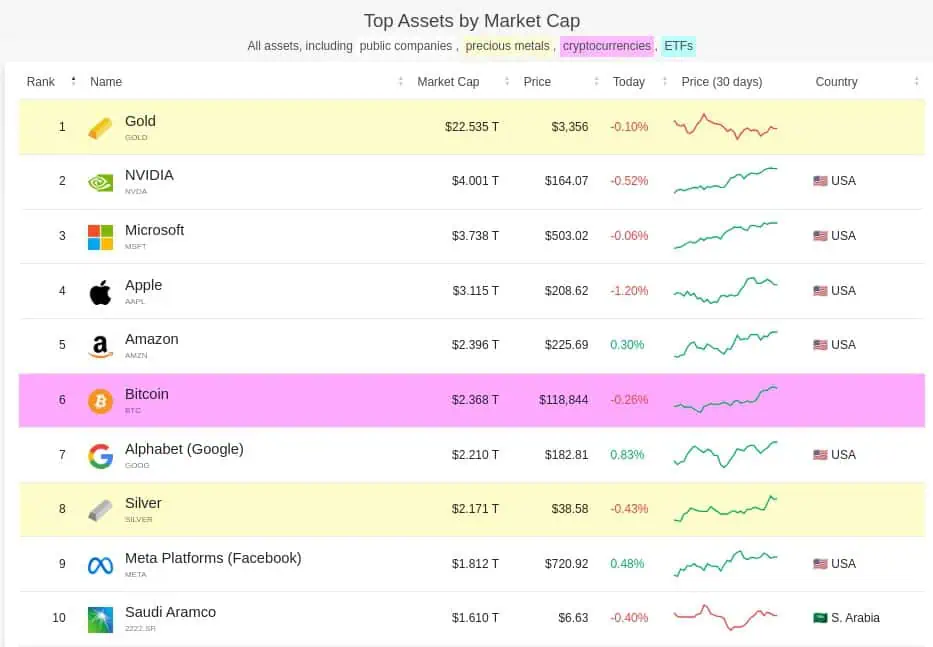Click Saudi Aramco's 30-day price chart
933x647 pixels.
tap(725, 617)
